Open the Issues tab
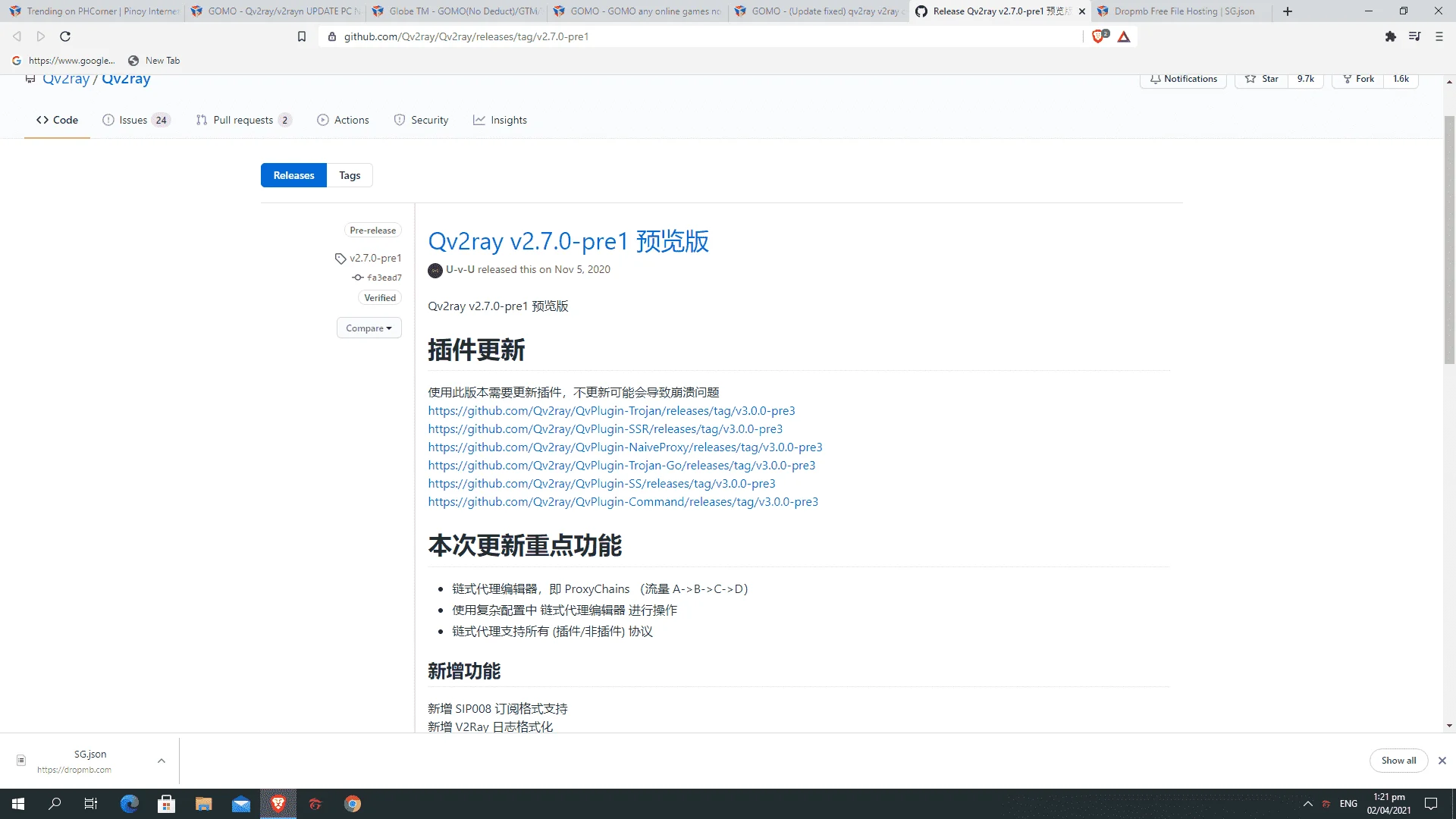 [136, 120]
